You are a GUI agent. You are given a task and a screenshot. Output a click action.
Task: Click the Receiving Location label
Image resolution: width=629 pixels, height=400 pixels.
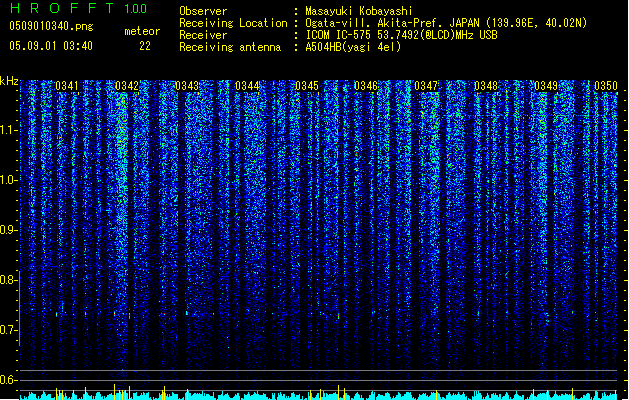[233, 23]
